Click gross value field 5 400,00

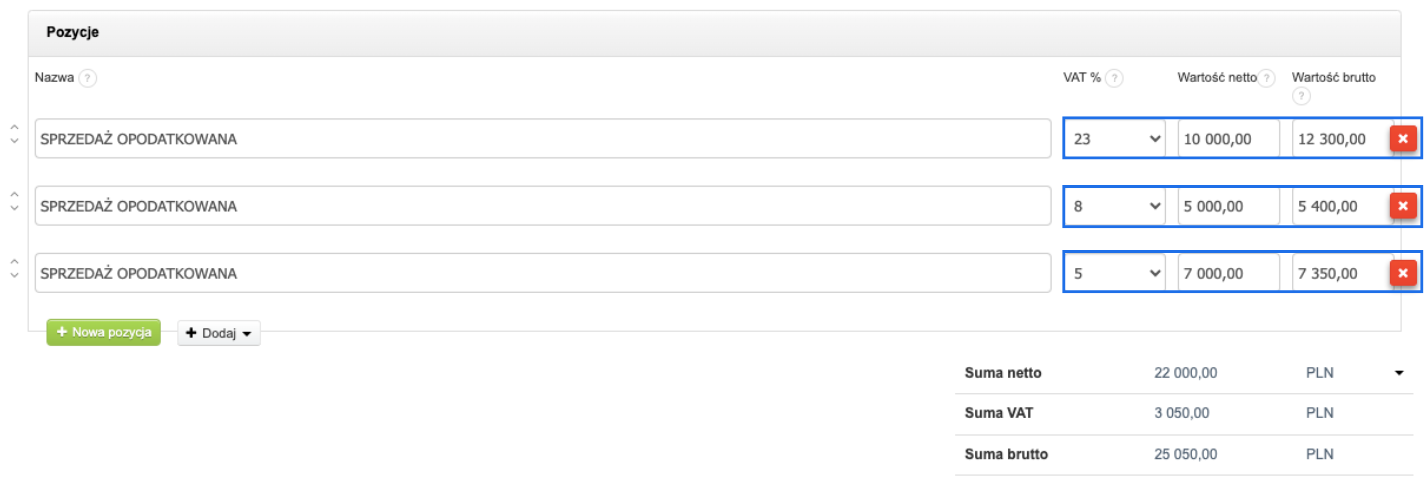click(x=1338, y=206)
